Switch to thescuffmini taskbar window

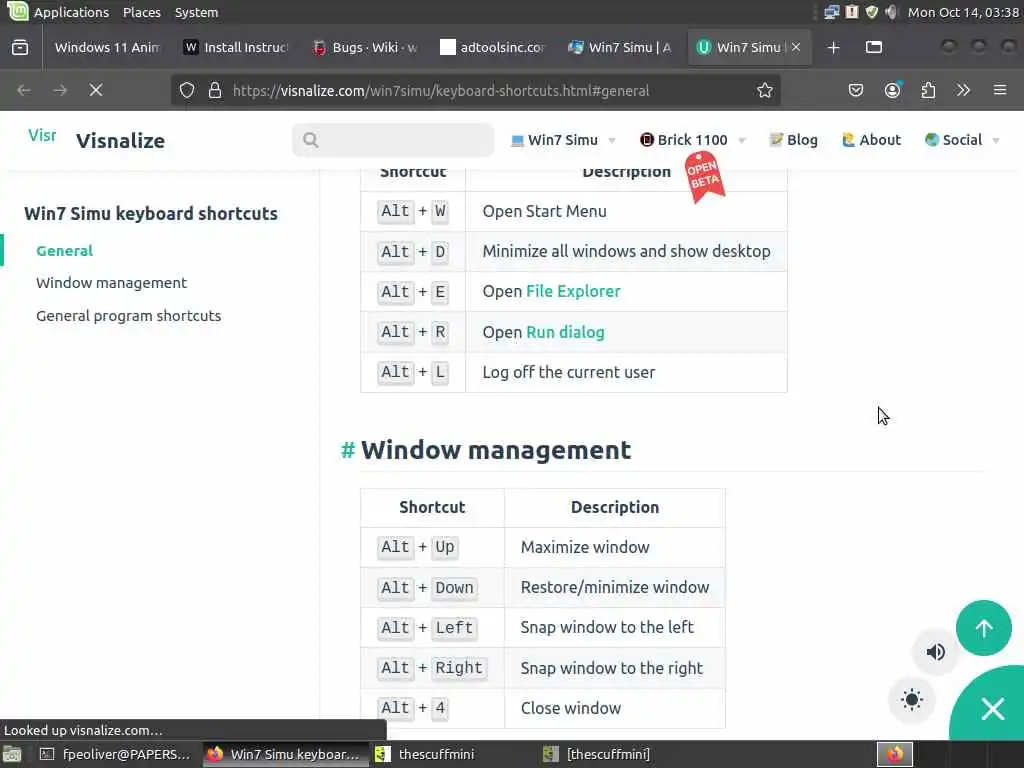pos(452,754)
